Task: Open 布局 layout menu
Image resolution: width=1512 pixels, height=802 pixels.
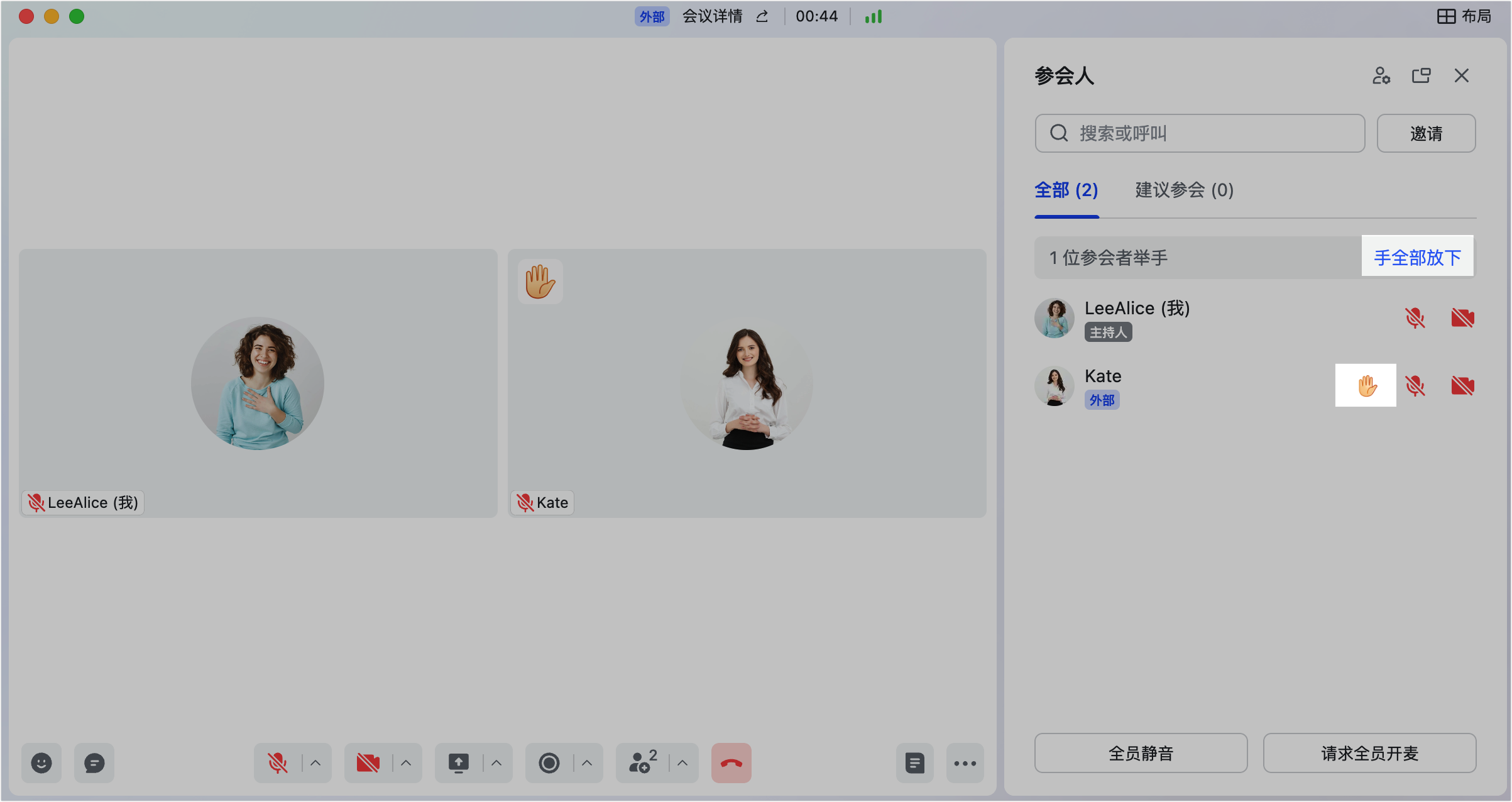Action: tap(1464, 16)
